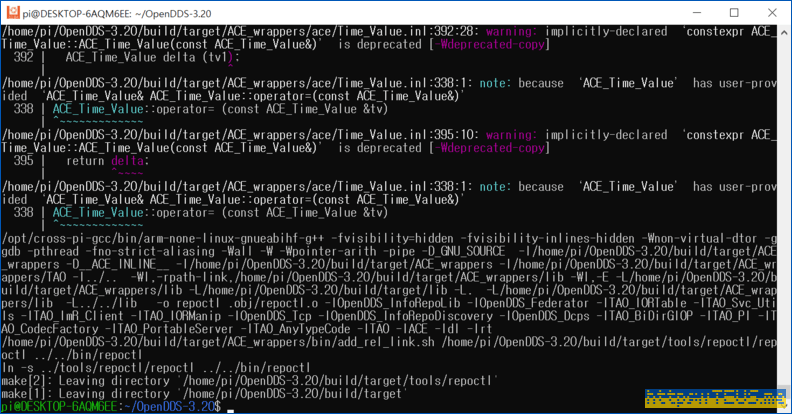Click the 'Time_Value.inl:395:10' warning location
This screenshot has height=414, width=792.
pyautogui.click(x=408, y=135)
